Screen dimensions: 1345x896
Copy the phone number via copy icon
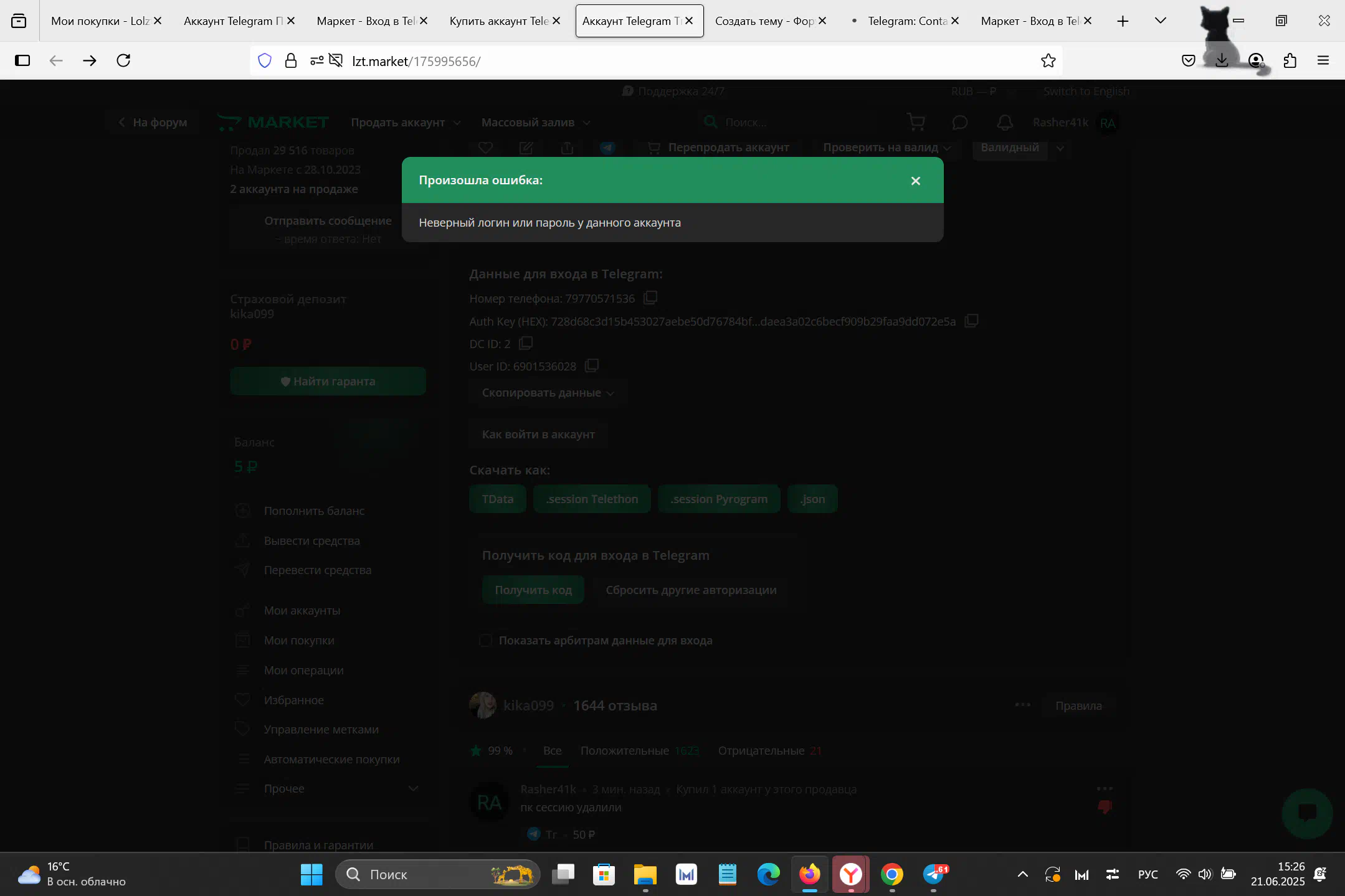point(650,298)
